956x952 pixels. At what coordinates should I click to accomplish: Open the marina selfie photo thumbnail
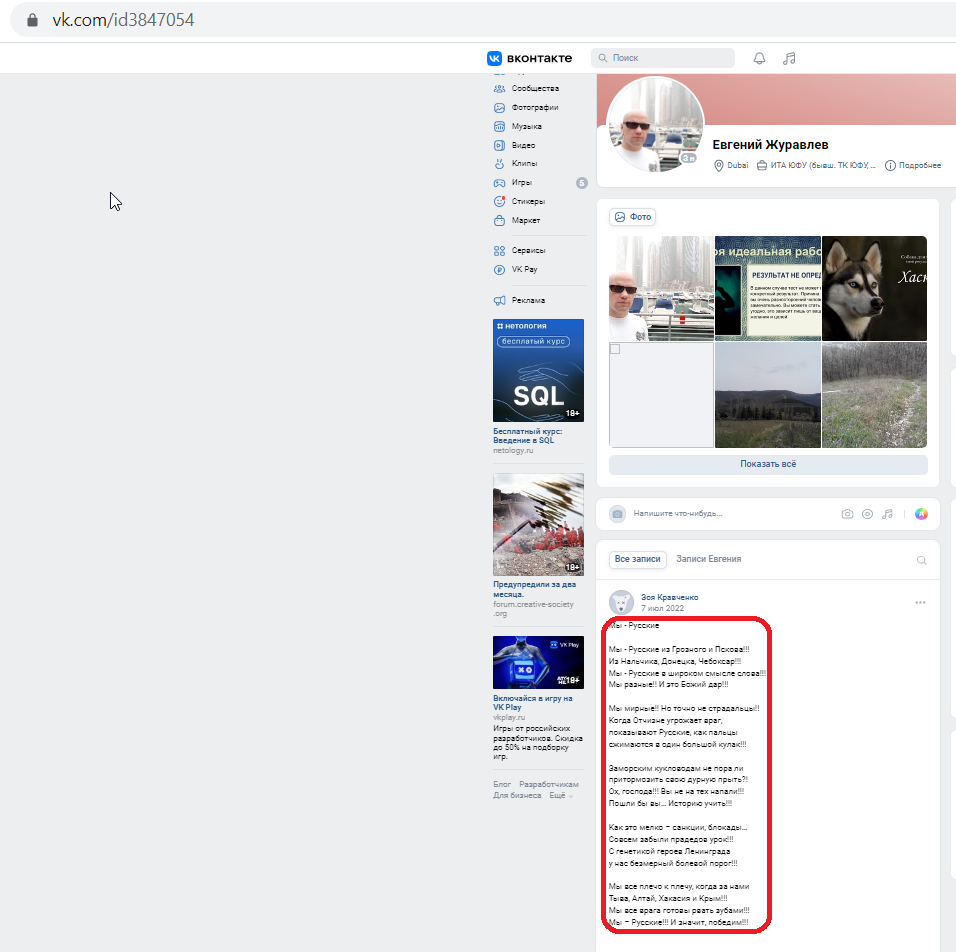(662, 288)
